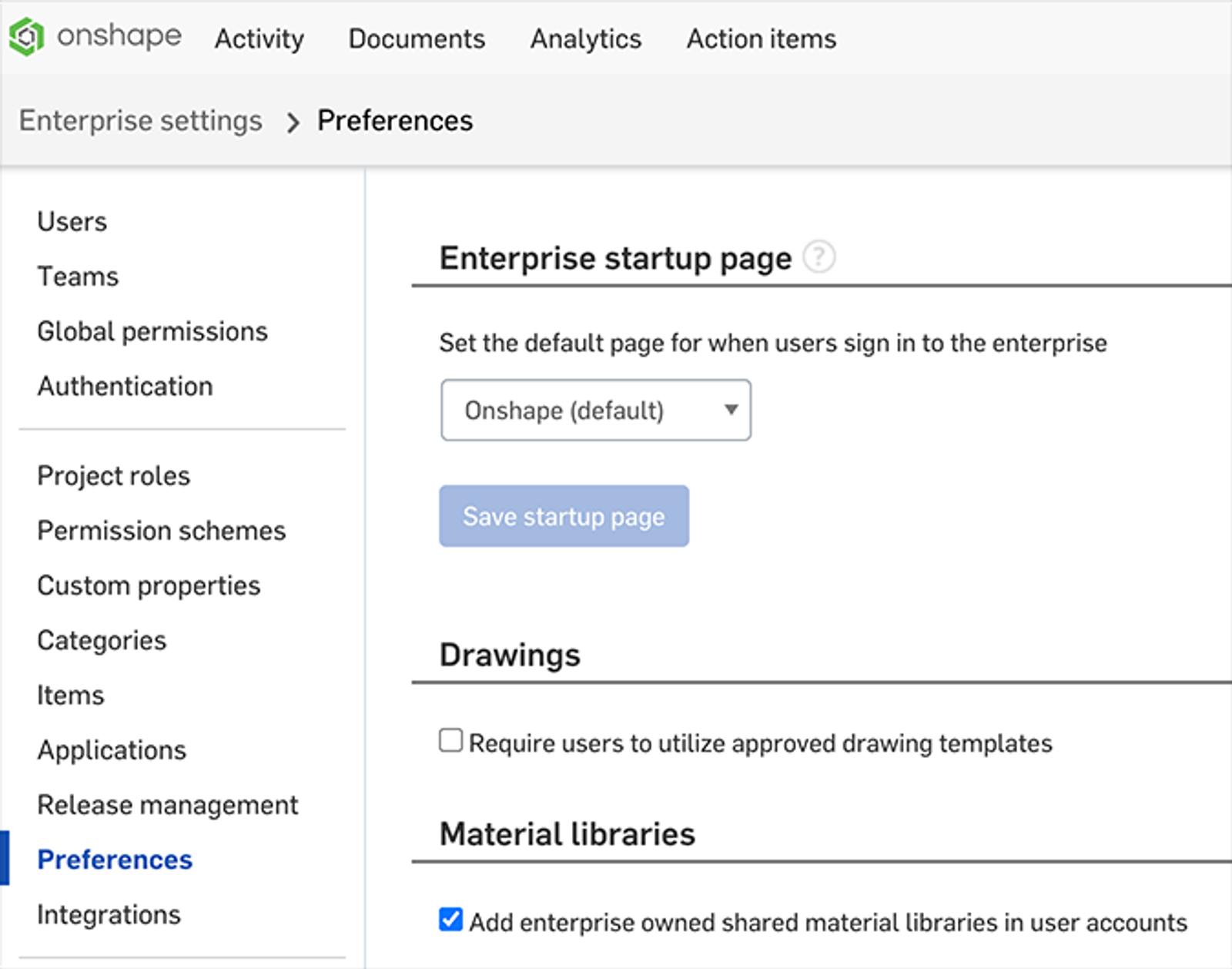Open the Activity menu
The height and width of the screenshot is (969, 1232).
pos(259,39)
